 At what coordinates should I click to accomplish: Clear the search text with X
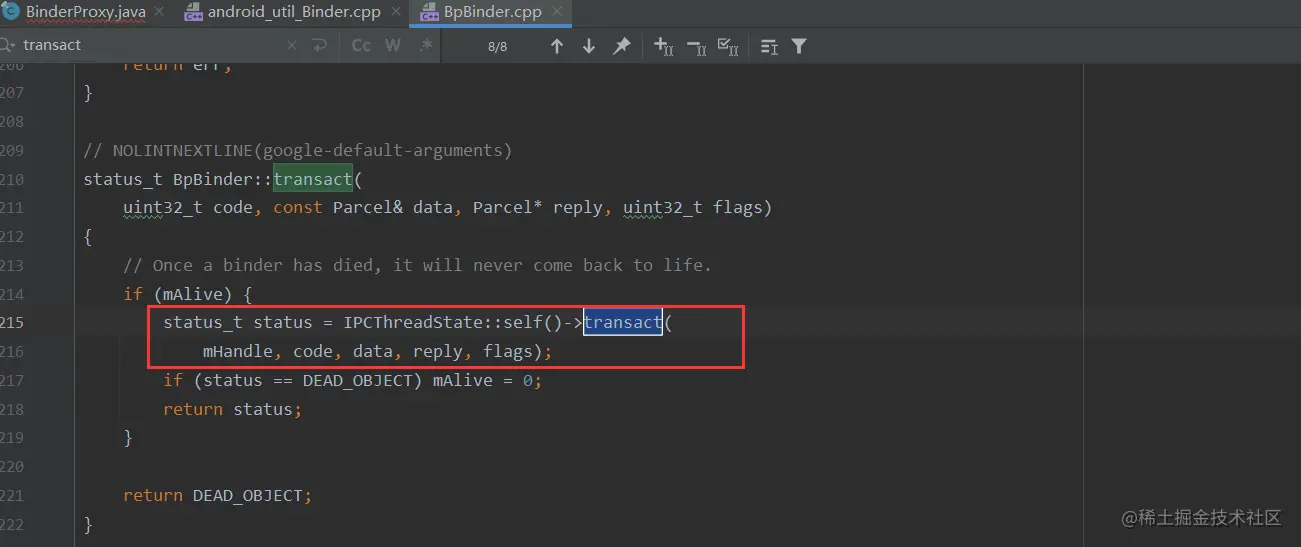click(x=292, y=45)
